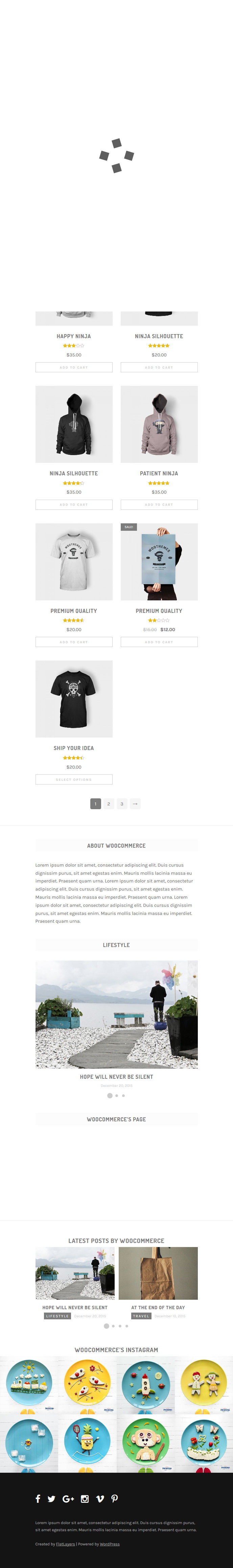Screen dimensions: 233x1568
Task: Open the Travel category tag
Action: point(141,1316)
